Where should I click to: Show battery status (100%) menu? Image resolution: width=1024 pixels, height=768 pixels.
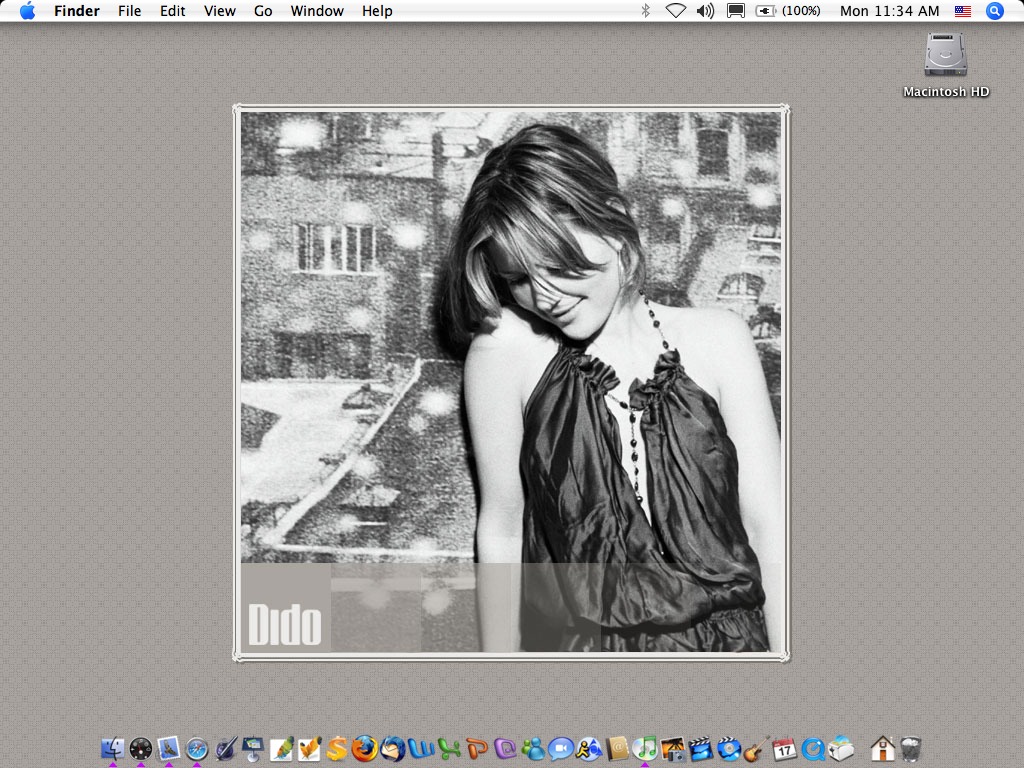788,10
